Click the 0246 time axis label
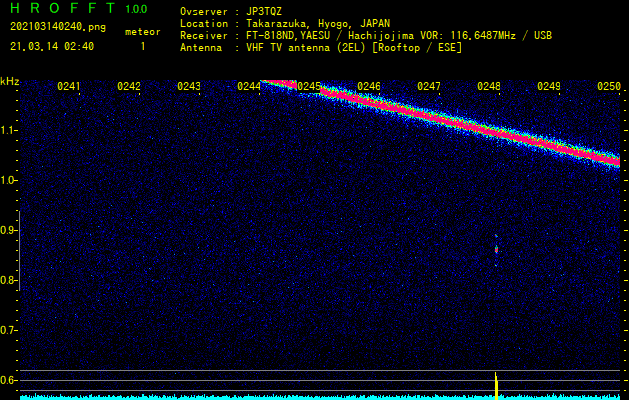Screen dimensions: 629x400 (x=369, y=87)
